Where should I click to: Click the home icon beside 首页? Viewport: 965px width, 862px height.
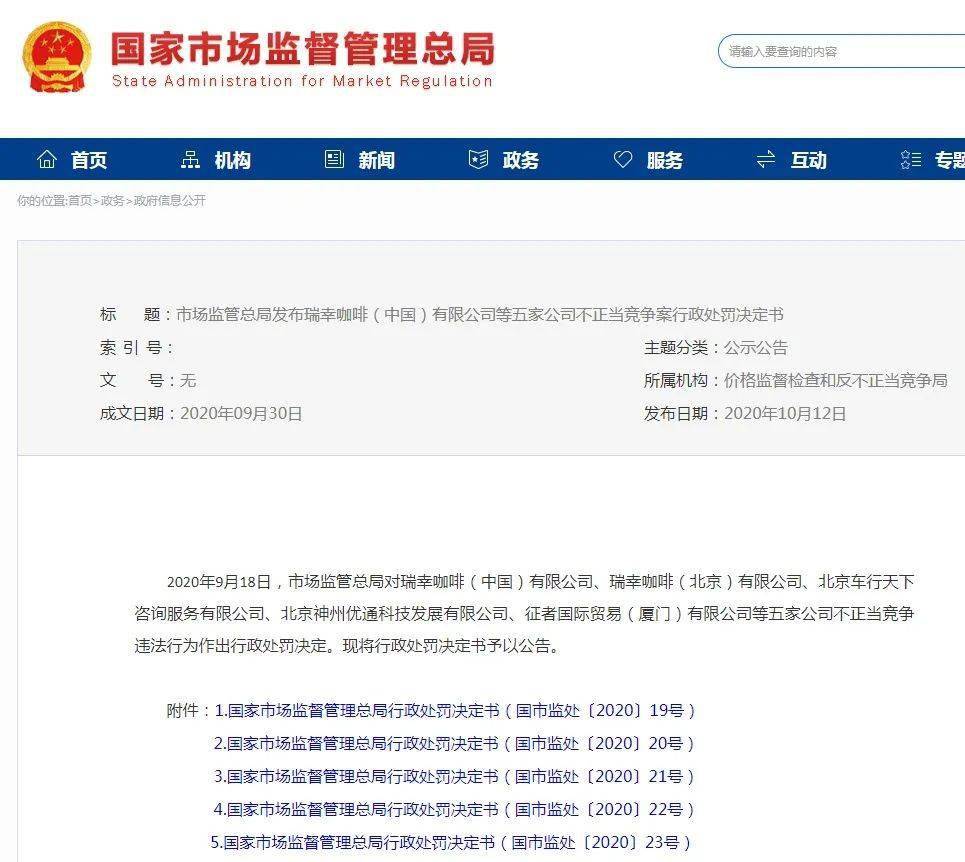(47, 159)
